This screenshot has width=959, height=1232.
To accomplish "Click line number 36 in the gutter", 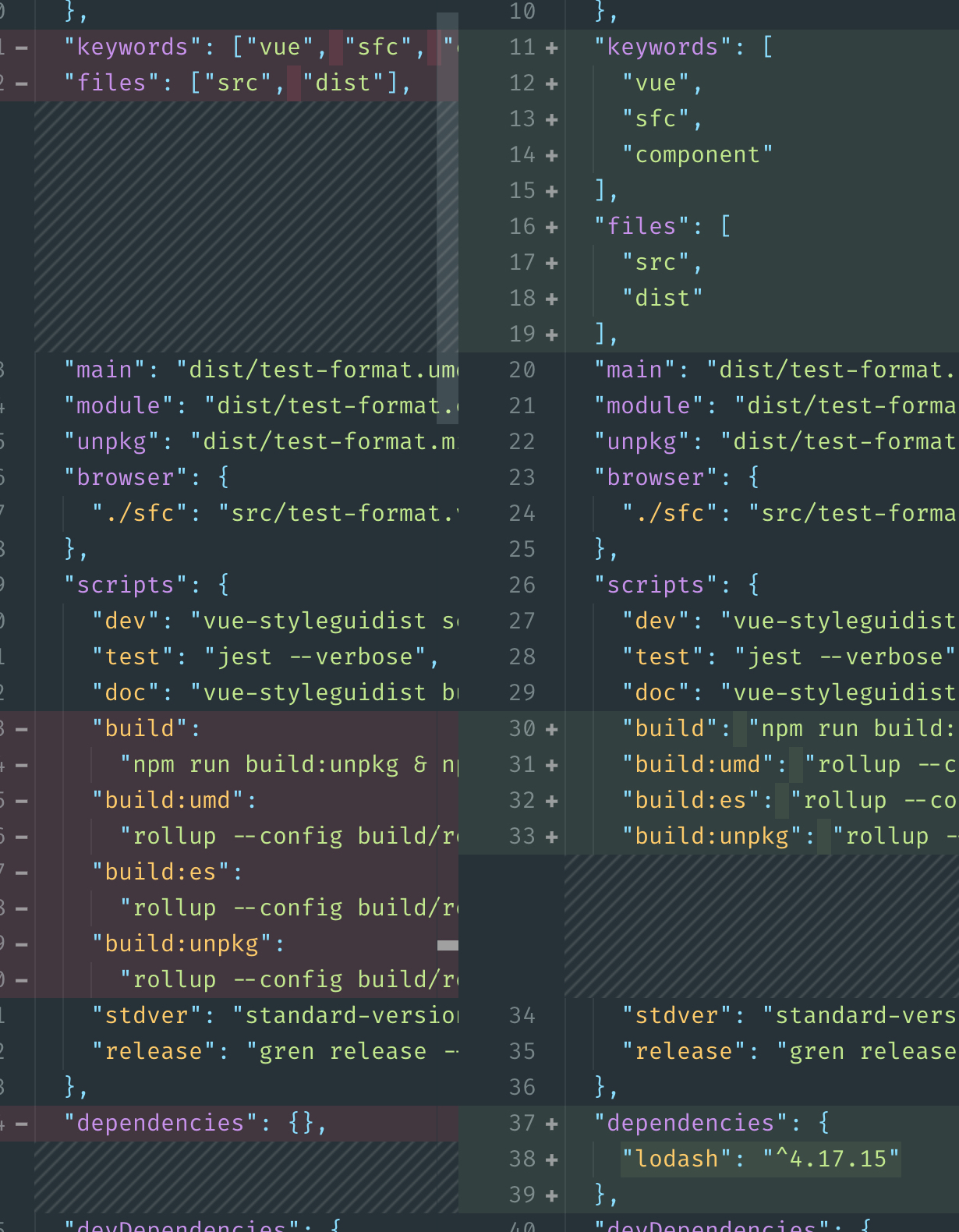I will [522, 1087].
